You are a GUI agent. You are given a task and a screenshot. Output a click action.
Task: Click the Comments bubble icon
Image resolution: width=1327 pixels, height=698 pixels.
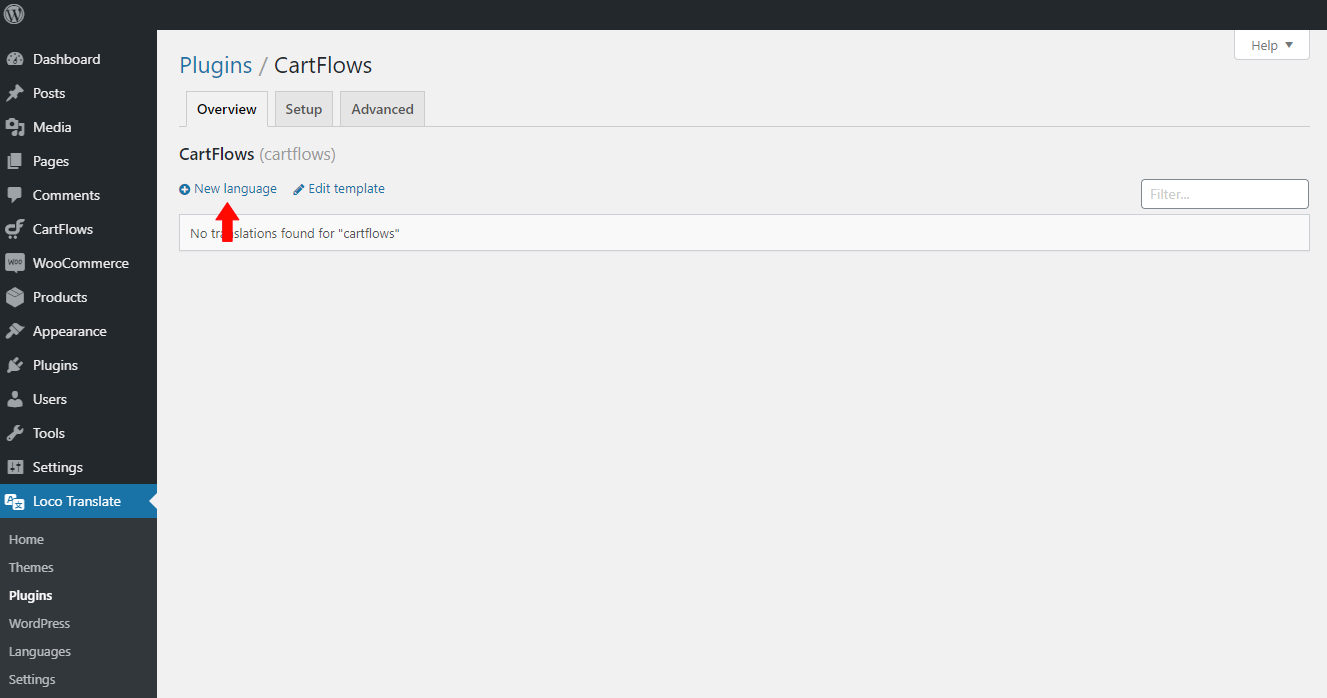pyautogui.click(x=15, y=195)
